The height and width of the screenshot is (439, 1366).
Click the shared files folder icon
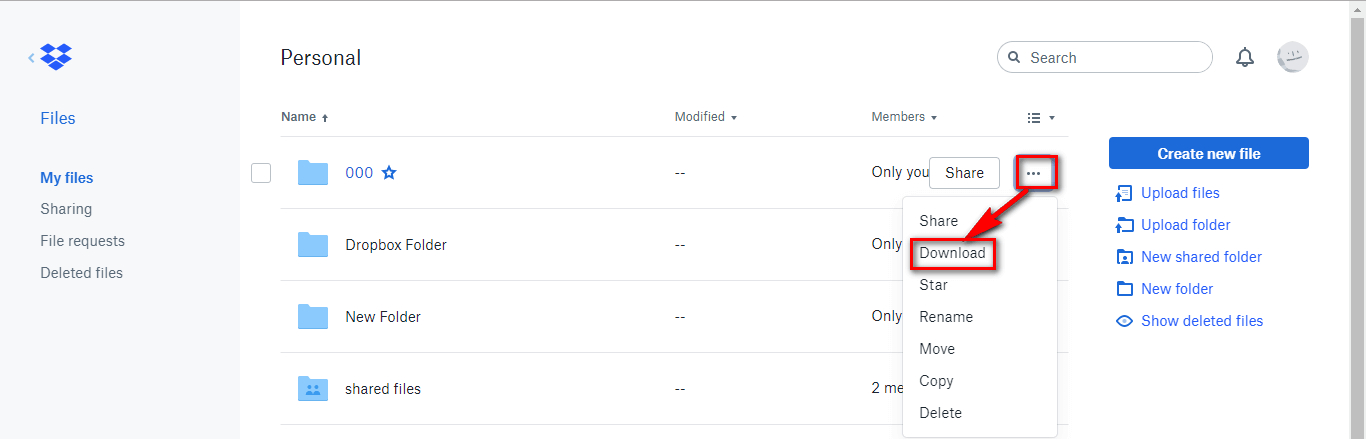pyautogui.click(x=313, y=389)
